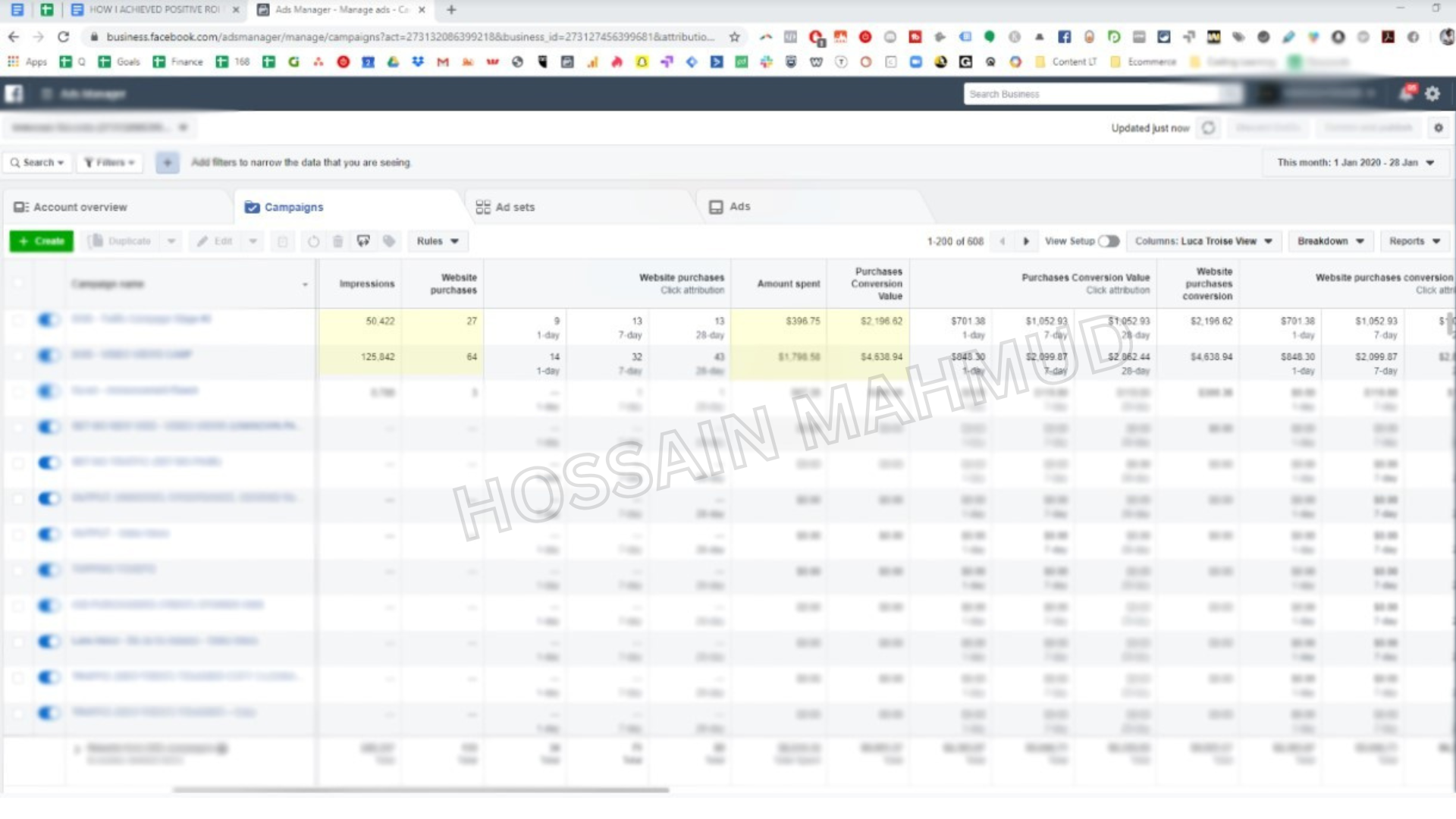Open the Ecommerce bookmark folder
The height and width of the screenshot is (819, 1456).
click(1144, 62)
